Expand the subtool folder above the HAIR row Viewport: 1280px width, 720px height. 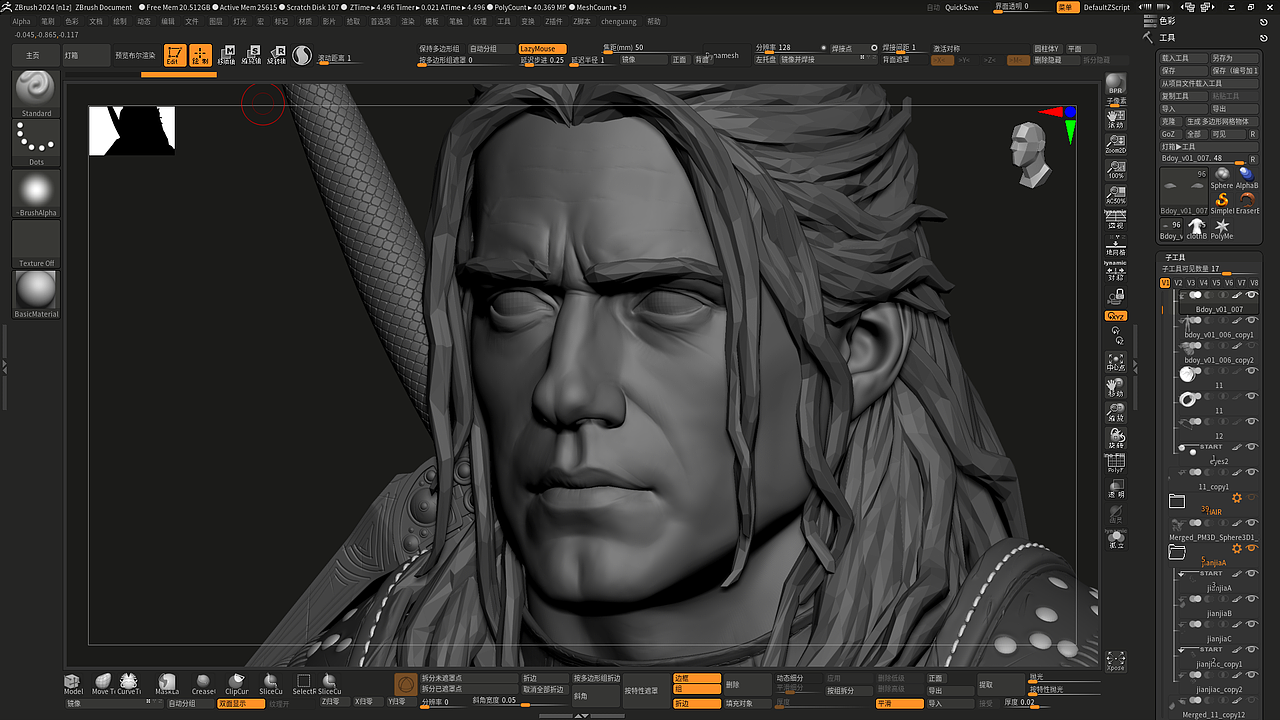(1177, 501)
